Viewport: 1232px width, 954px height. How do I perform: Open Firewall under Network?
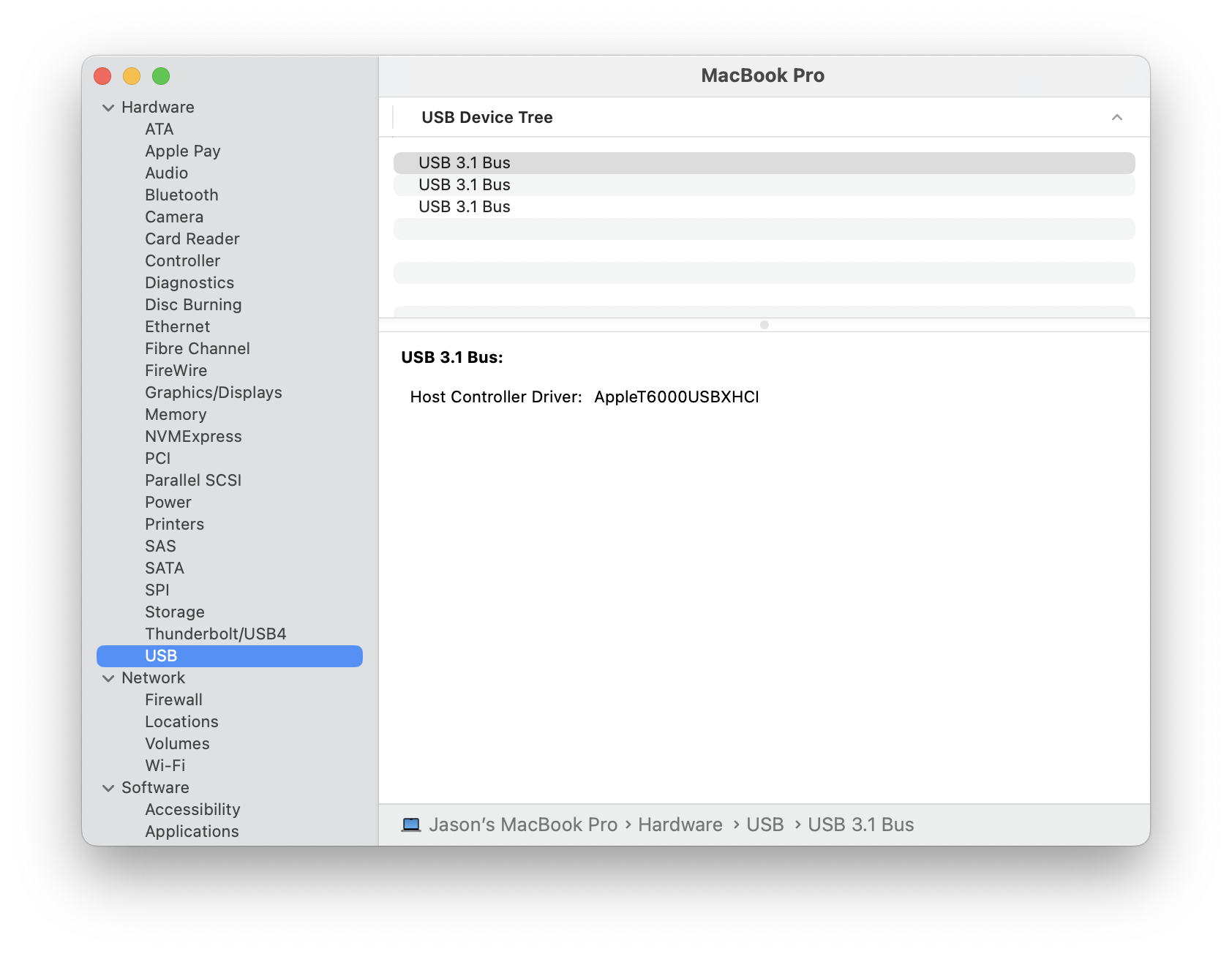(173, 700)
